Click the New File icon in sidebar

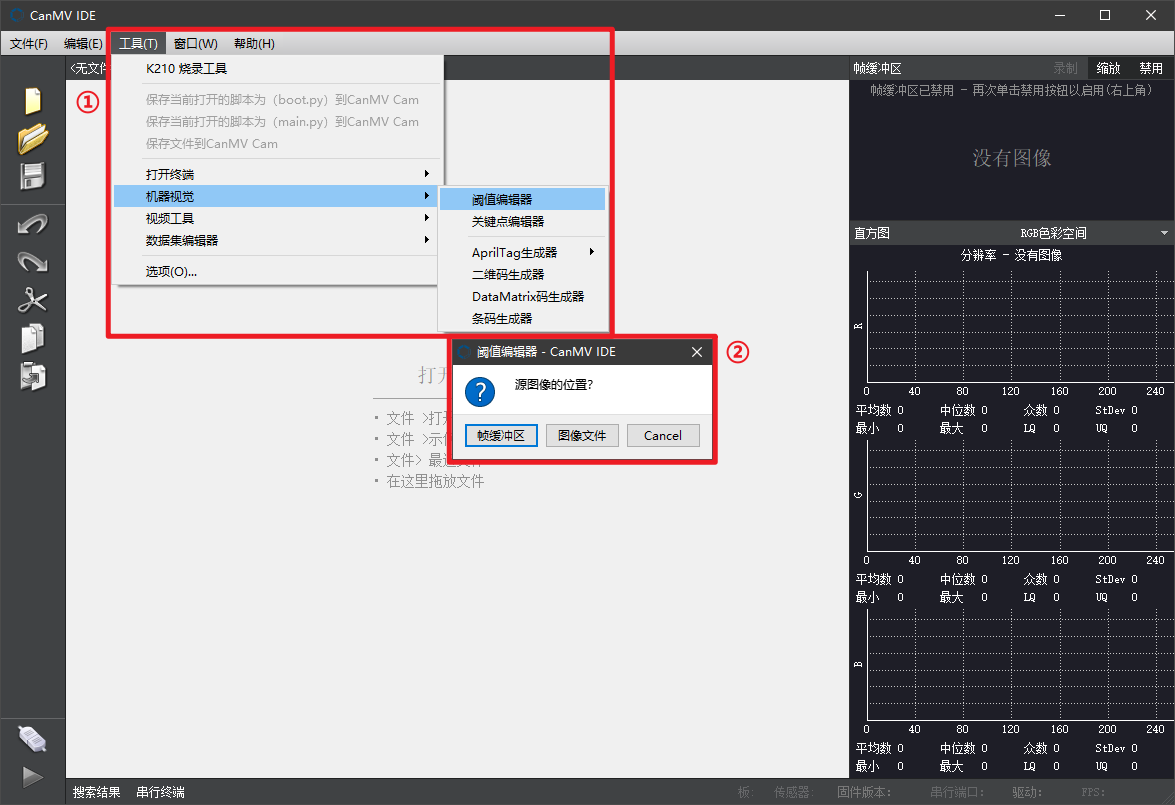click(32, 100)
